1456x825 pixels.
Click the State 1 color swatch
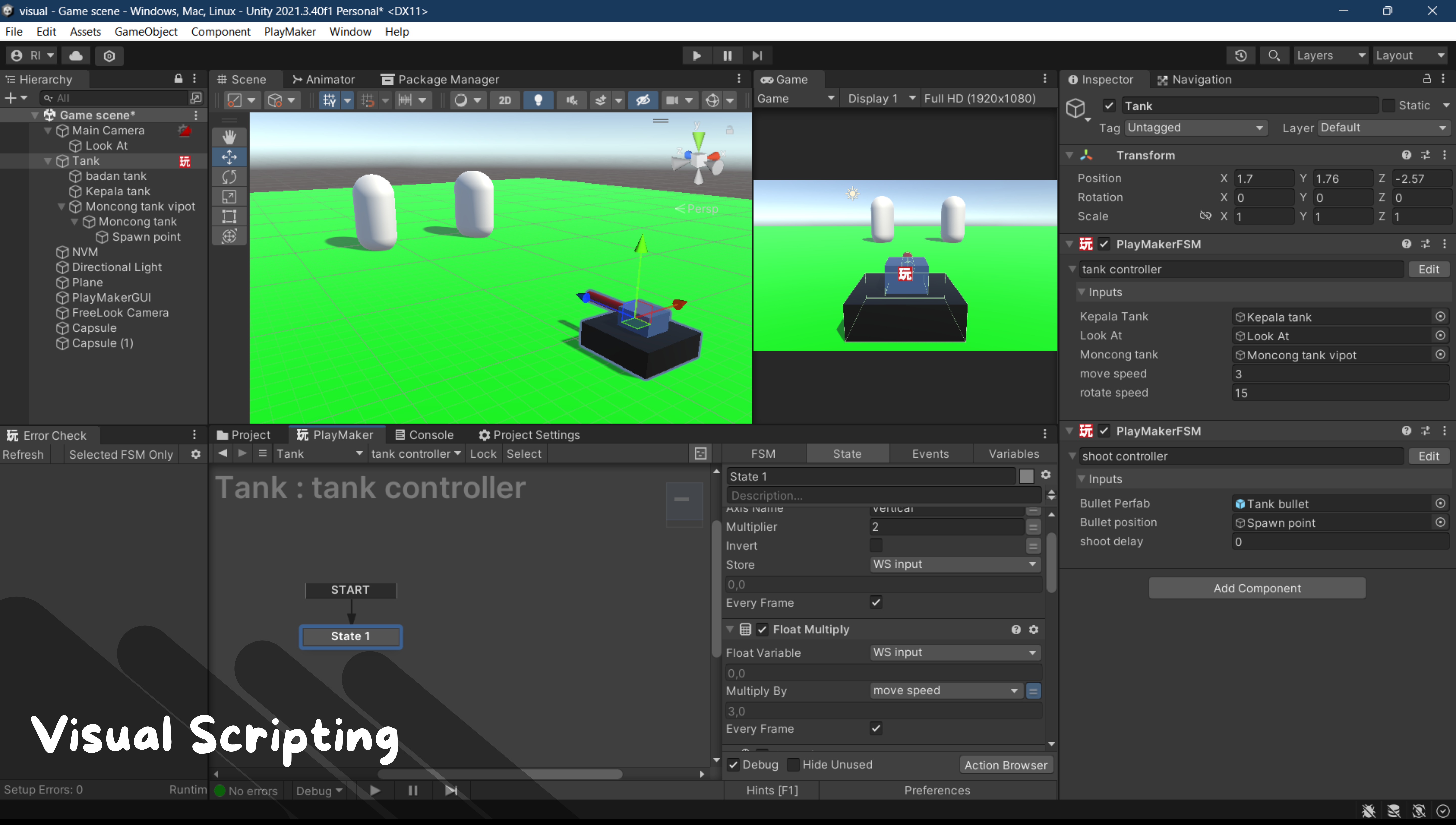1026,476
